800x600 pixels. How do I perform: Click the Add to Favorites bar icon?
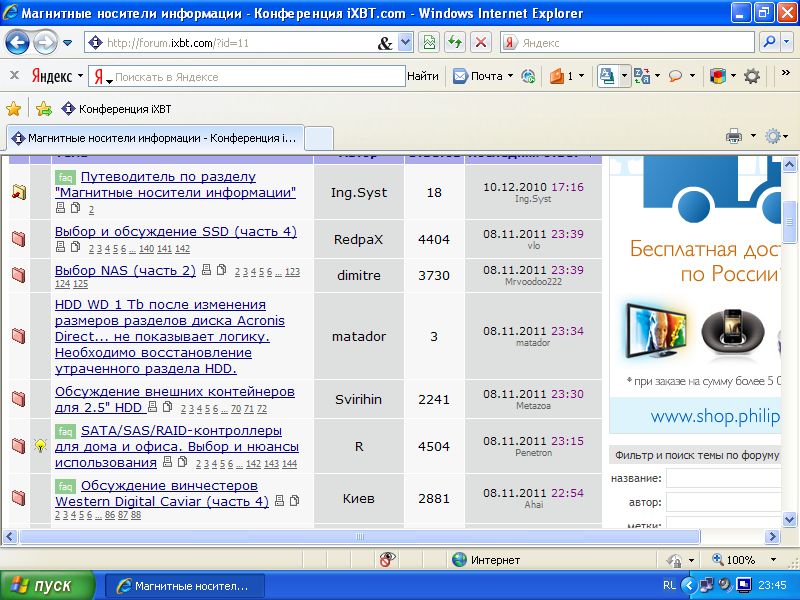[44, 109]
